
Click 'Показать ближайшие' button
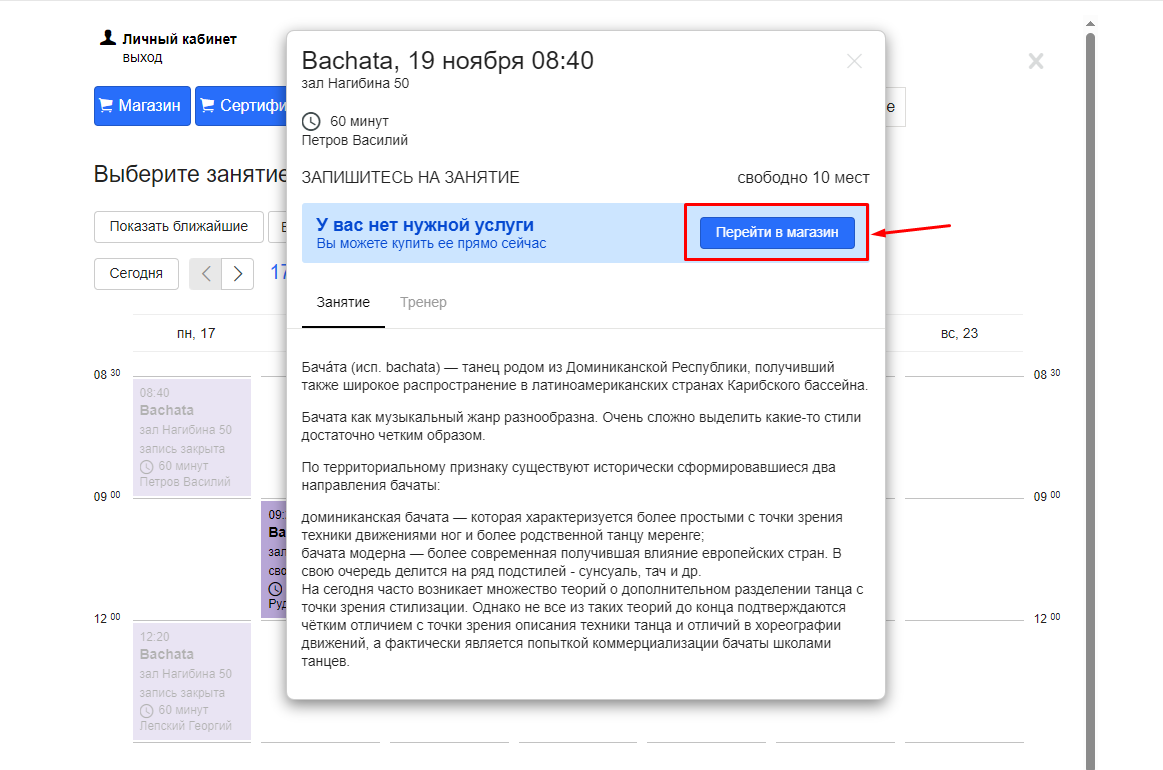[179, 226]
